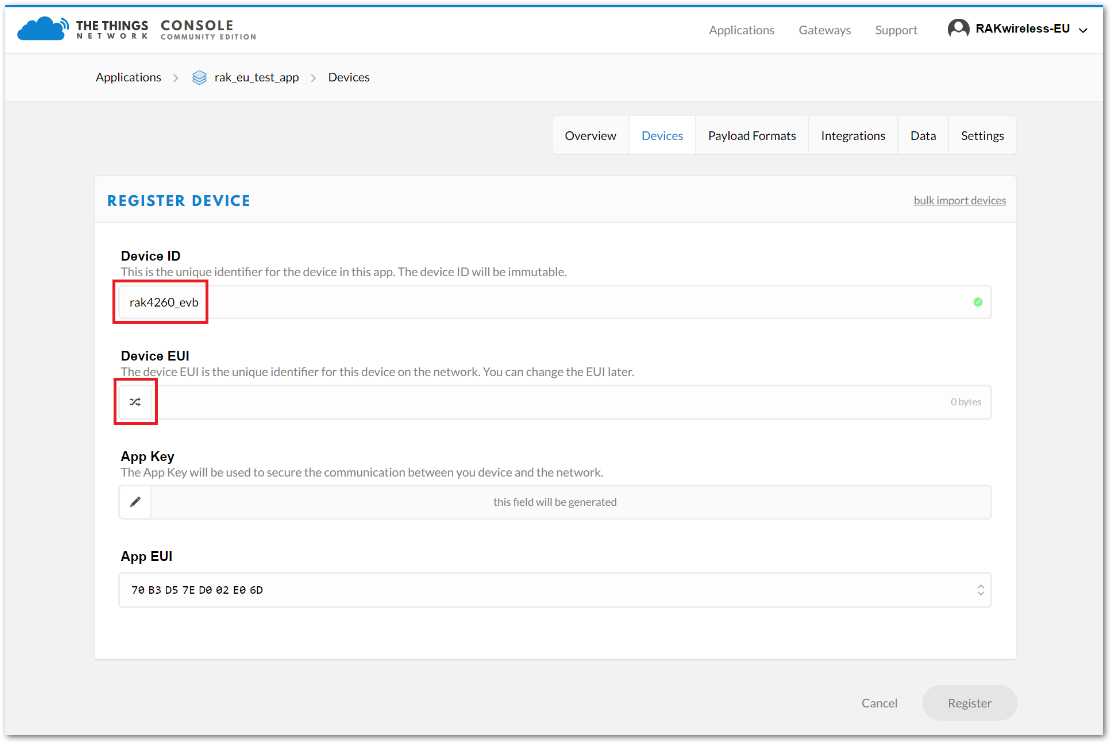
Task: Click the Console Community Edition title
Action: [208, 30]
